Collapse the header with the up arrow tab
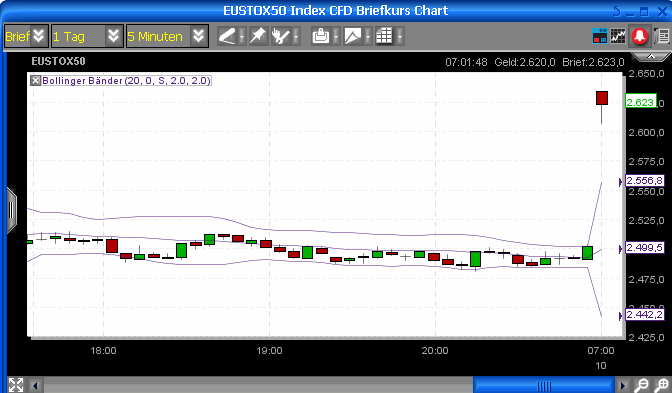The height and width of the screenshot is (393, 672). 651,57
